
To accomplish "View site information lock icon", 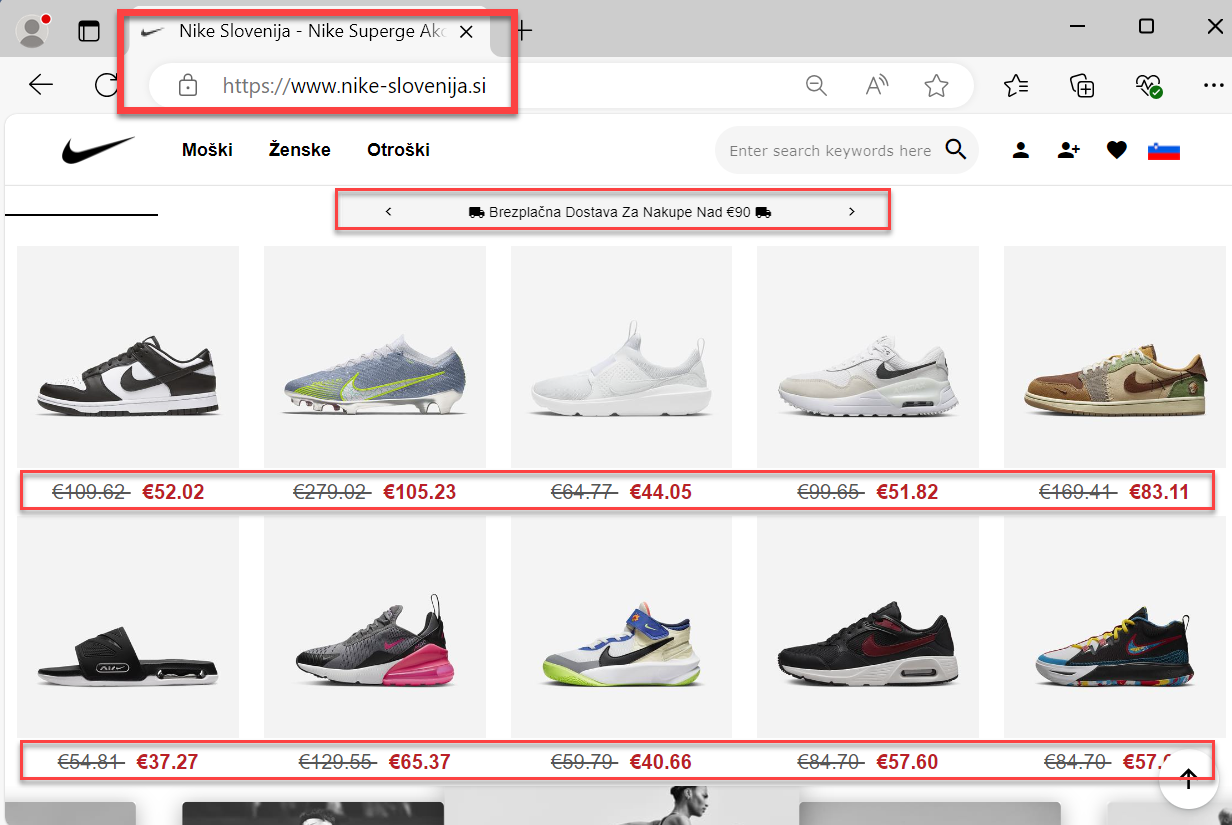I will point(187,86).
